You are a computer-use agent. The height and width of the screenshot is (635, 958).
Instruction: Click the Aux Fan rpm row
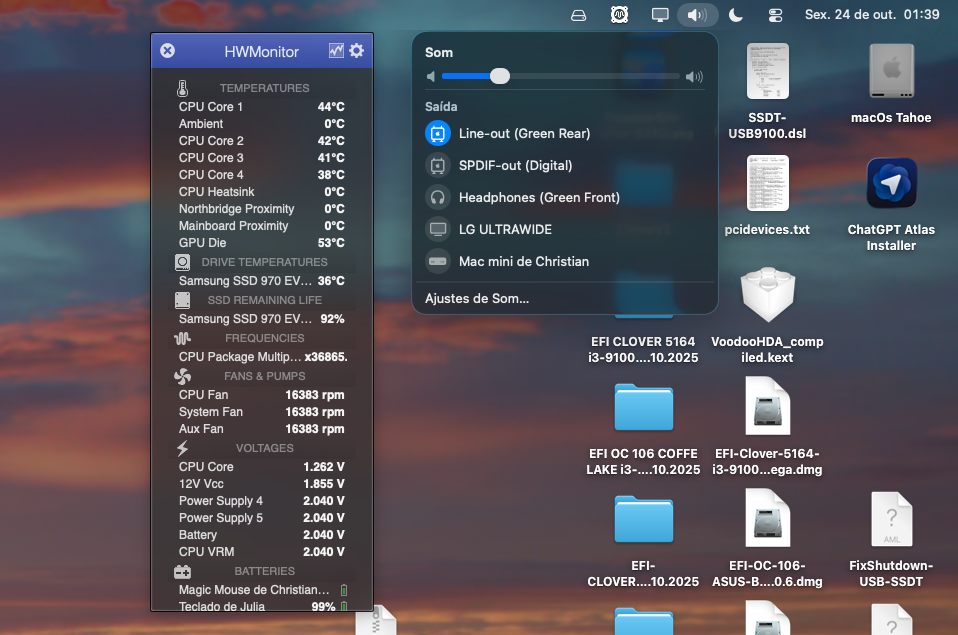point(261,429)
